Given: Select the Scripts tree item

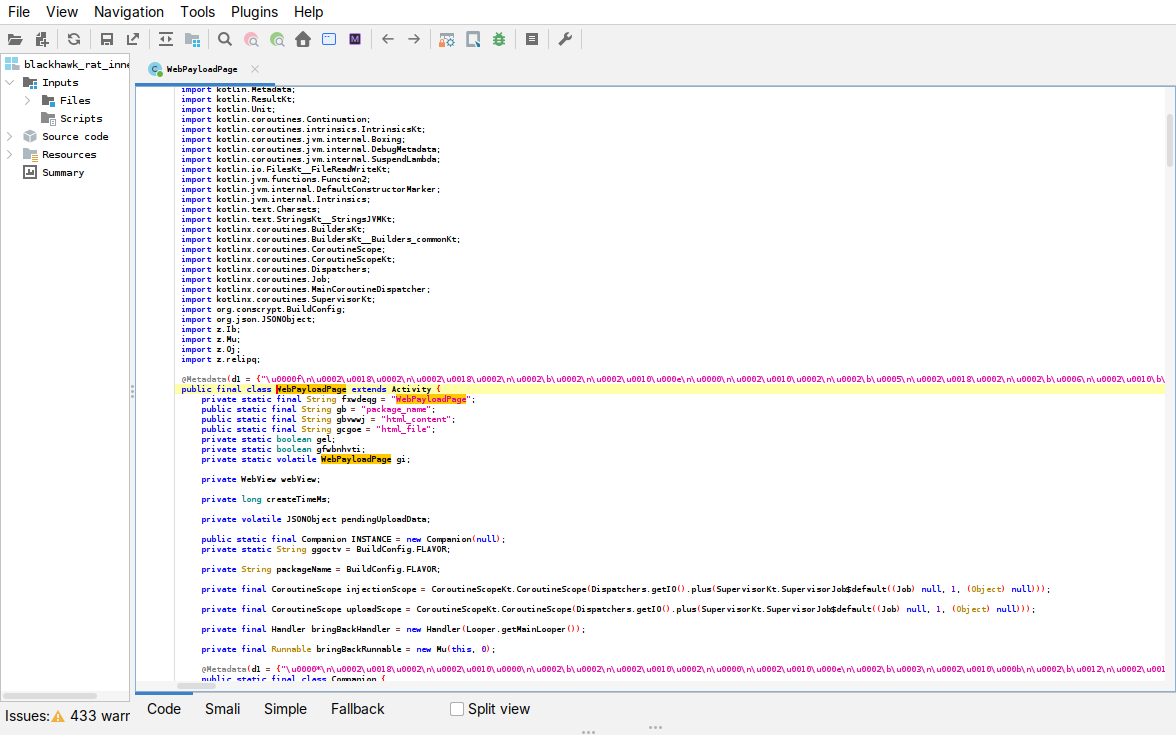Looking at the screenshot, I should click(x=81, y=118).
